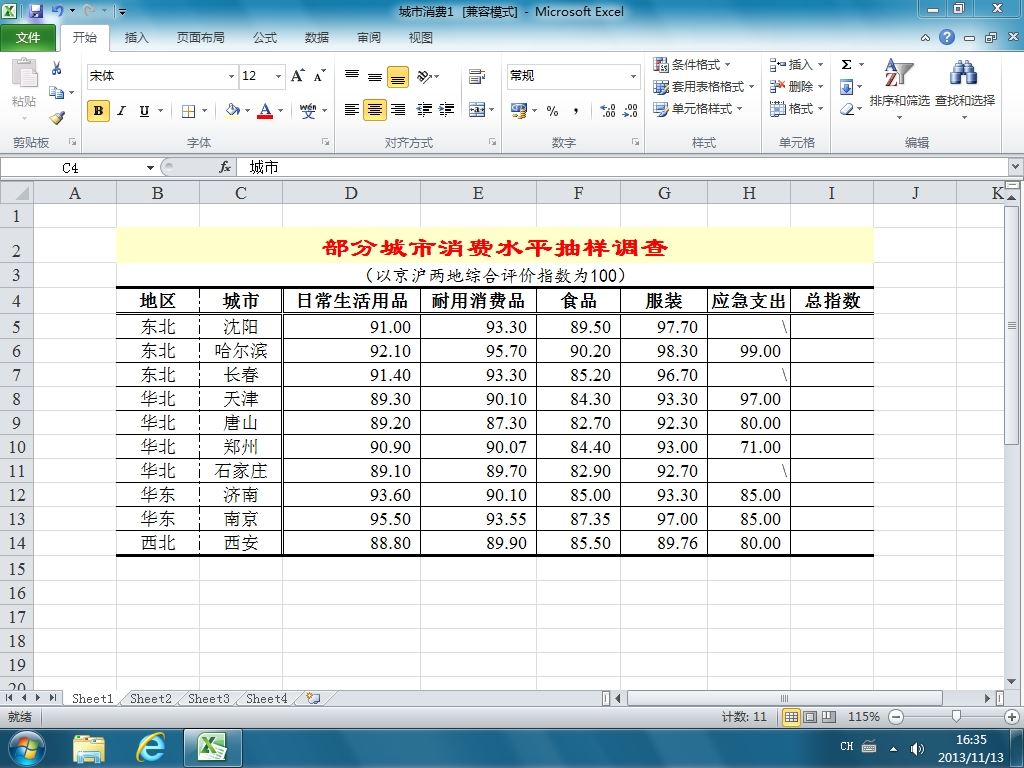Screen dimensions: 1024x768
Task: Open the 插入 cells insert dropdown
Action: (x=820, y=65)
